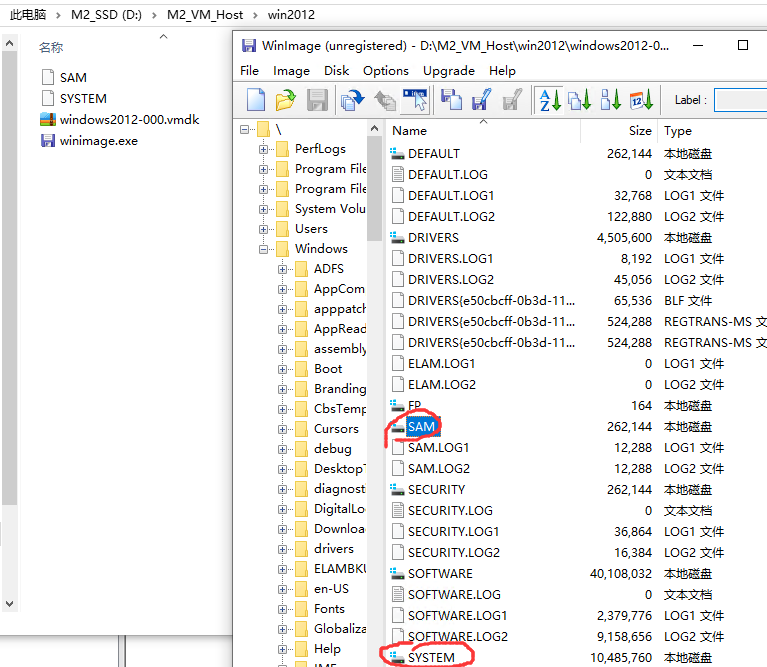Image resolution: width=767 pixels, height=667 pixels.
Task: Expand the PerfLogs tree node
Action: click(x=263, y=149)
